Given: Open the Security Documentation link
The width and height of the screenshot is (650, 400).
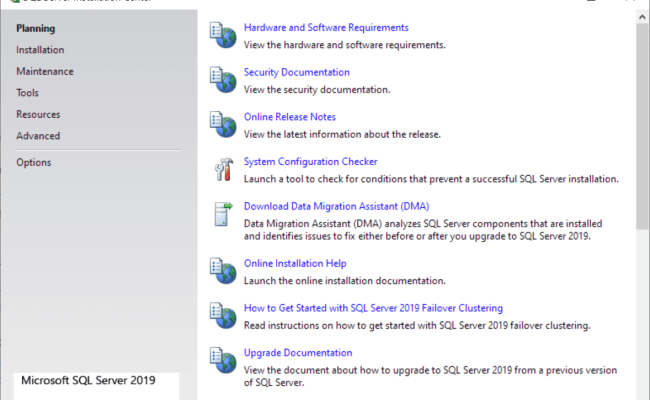Looking at the screenshot, I should coord(297,72).
